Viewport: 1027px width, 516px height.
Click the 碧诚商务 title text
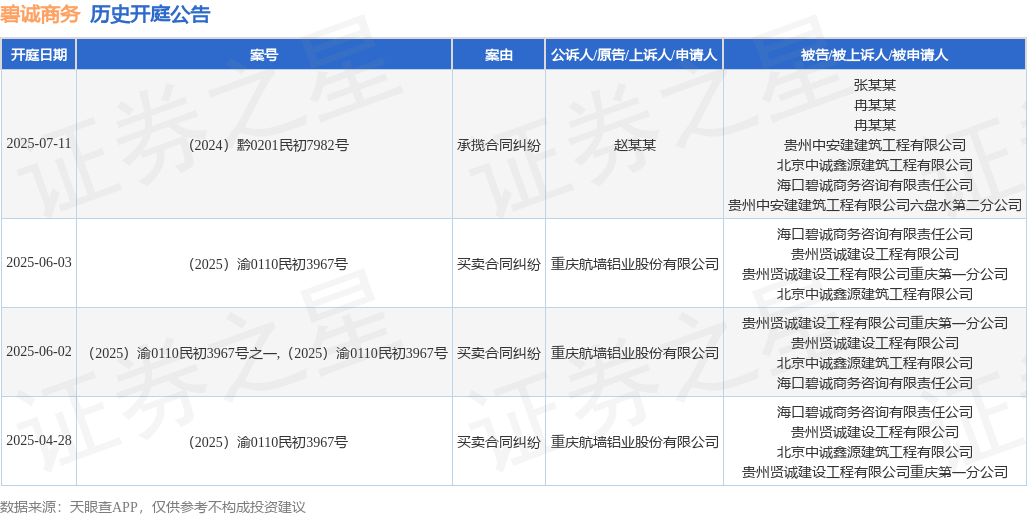point(40,14)
